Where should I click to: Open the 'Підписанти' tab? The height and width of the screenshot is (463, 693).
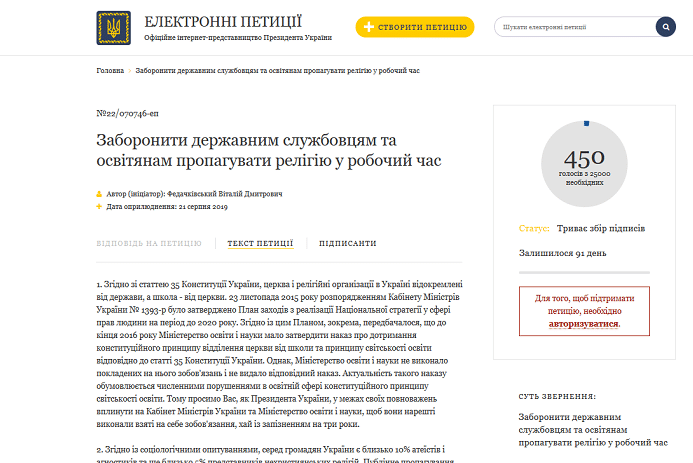348,243
